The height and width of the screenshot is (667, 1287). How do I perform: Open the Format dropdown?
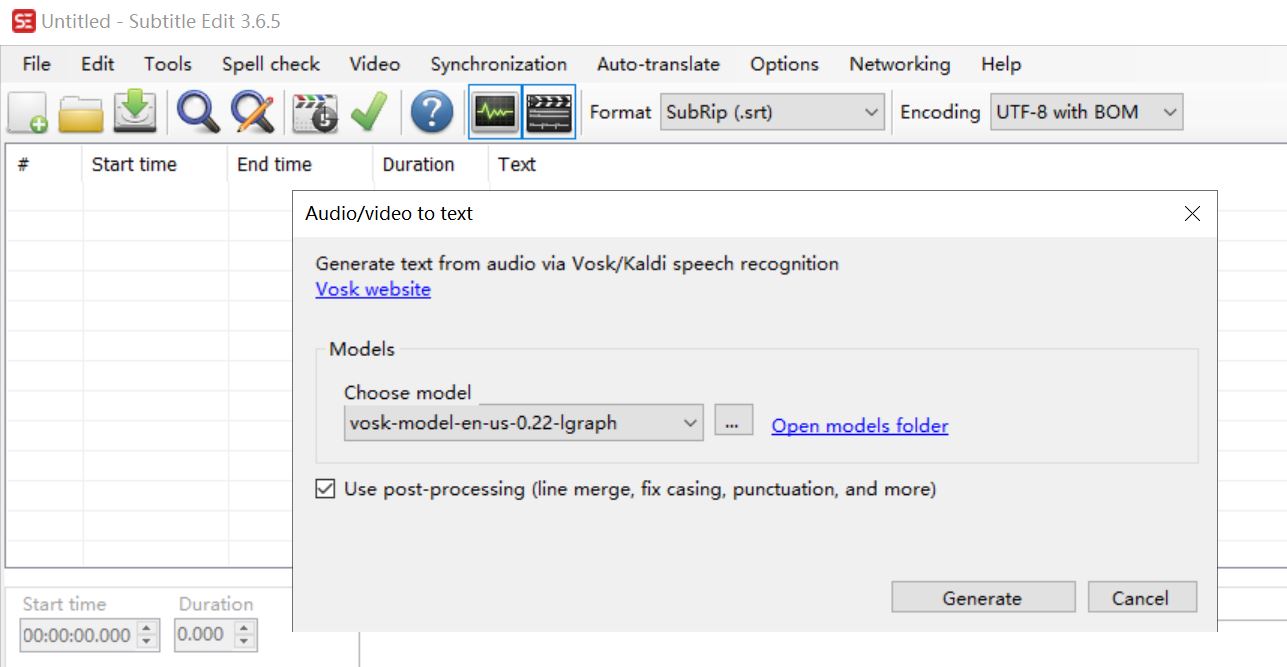tap(873, 112)
